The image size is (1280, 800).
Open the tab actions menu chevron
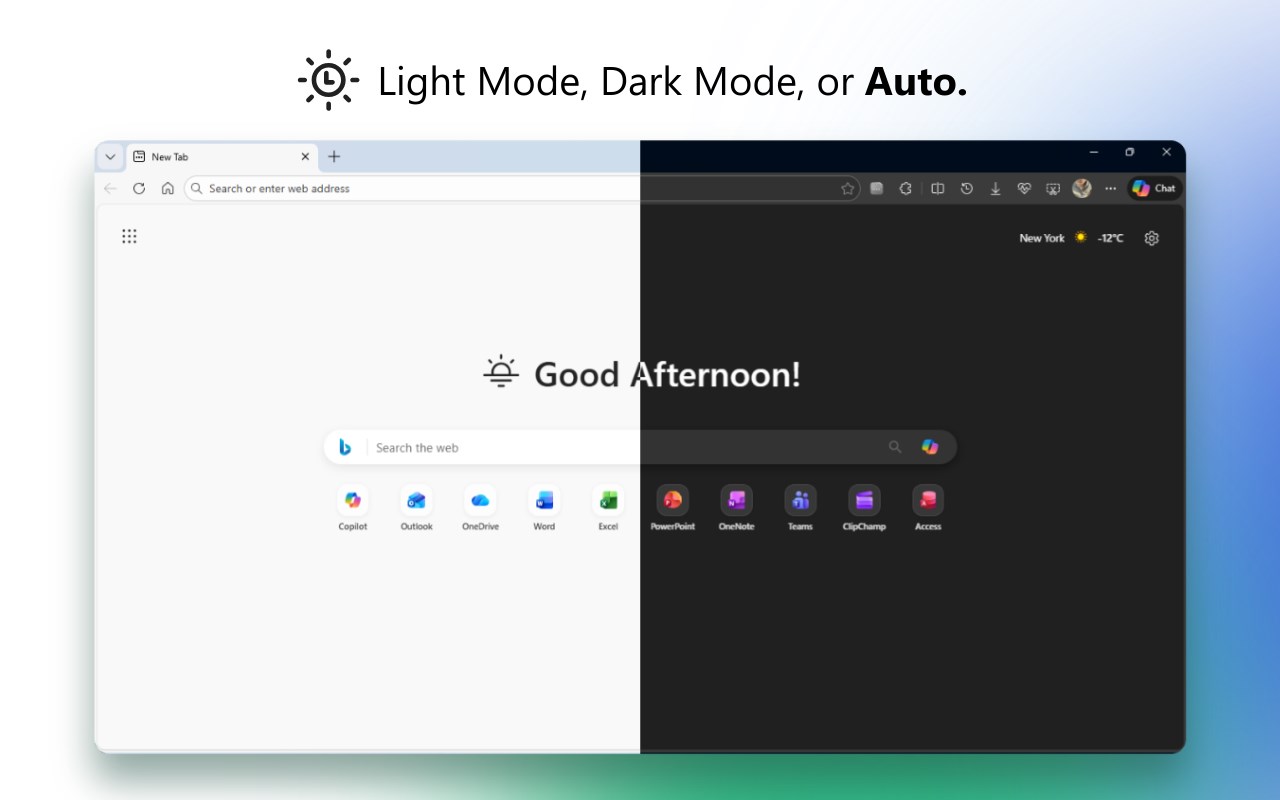(110, 157)
